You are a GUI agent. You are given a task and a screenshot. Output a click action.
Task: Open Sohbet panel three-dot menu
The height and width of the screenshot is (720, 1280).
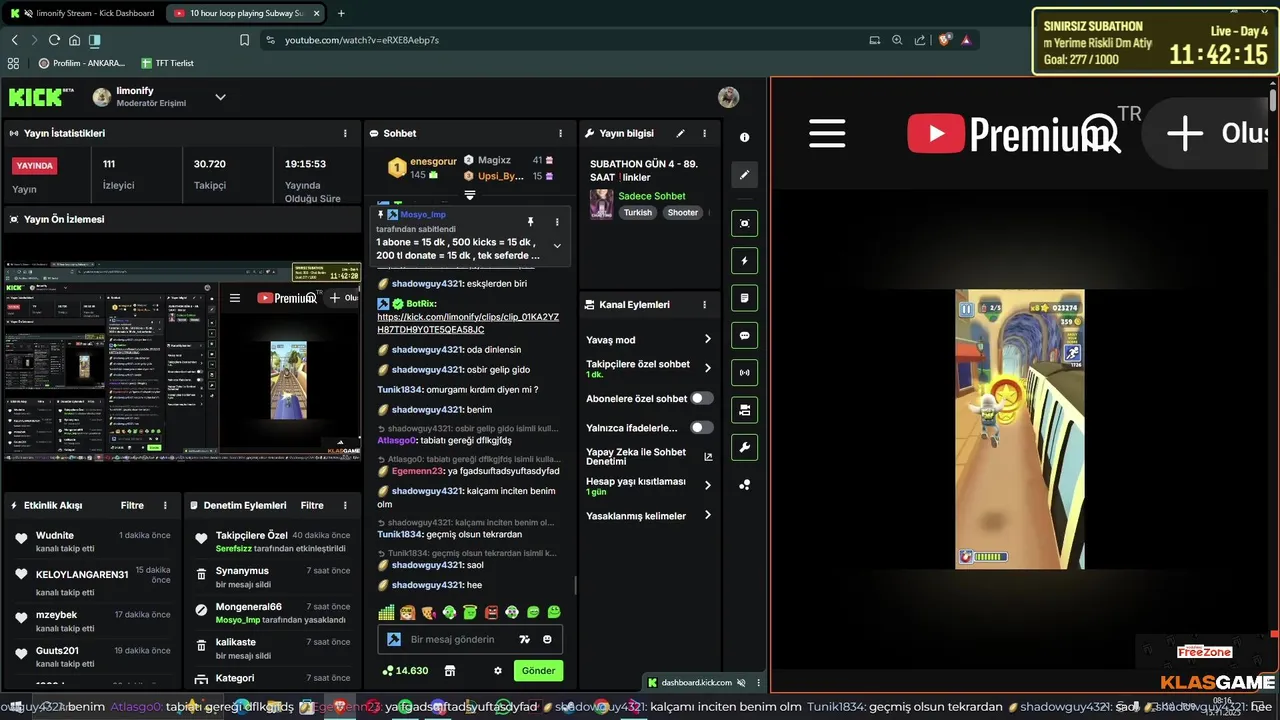pos(560,133)
